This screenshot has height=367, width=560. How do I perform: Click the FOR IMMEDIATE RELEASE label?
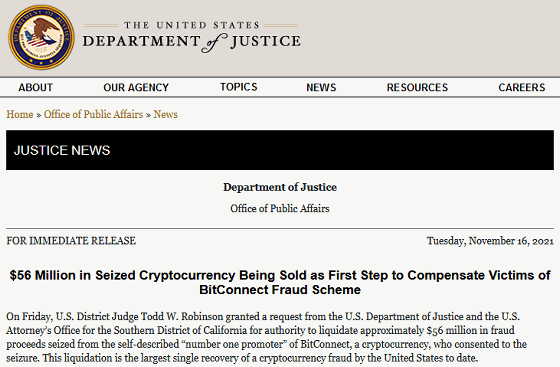click(71, 241)
